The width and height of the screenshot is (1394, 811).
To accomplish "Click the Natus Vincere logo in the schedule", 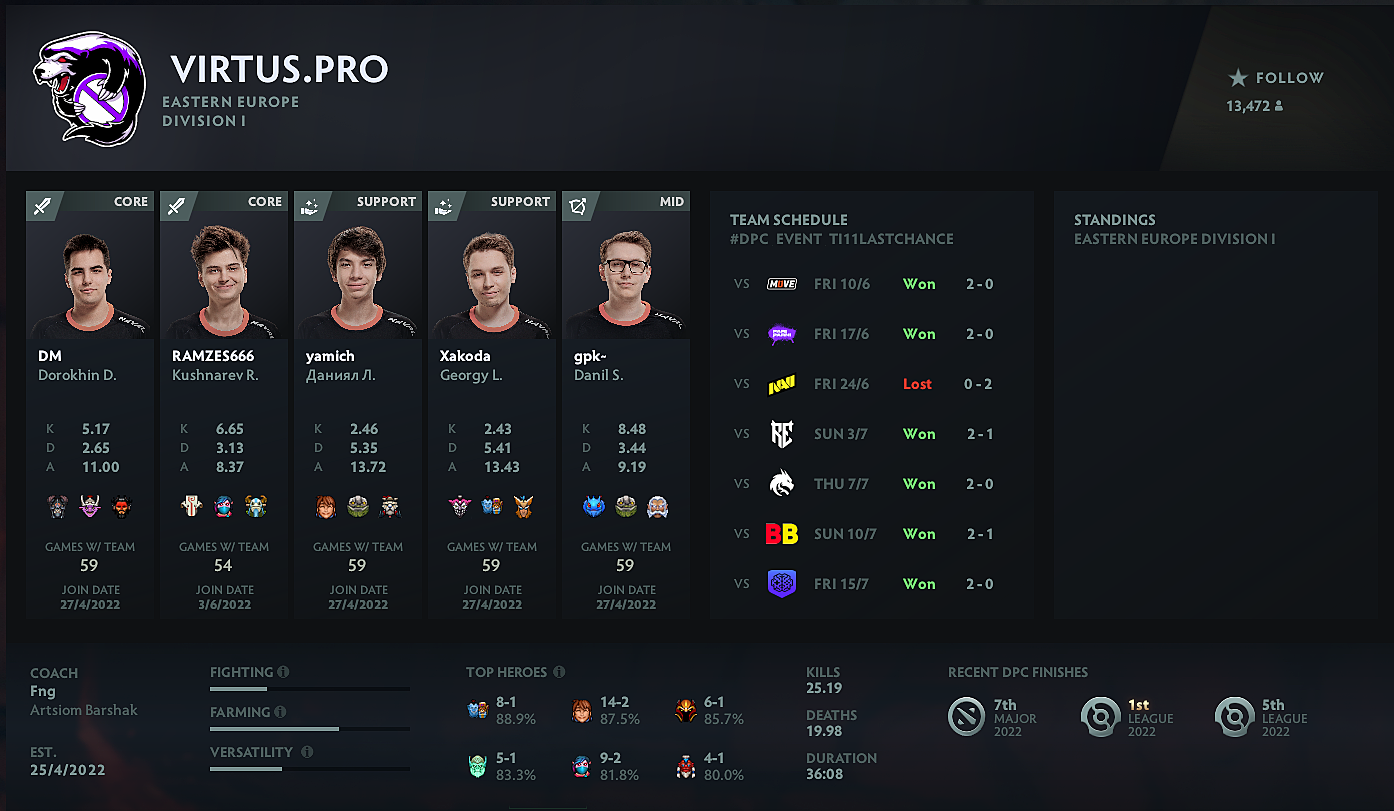I will coord(781,384).
